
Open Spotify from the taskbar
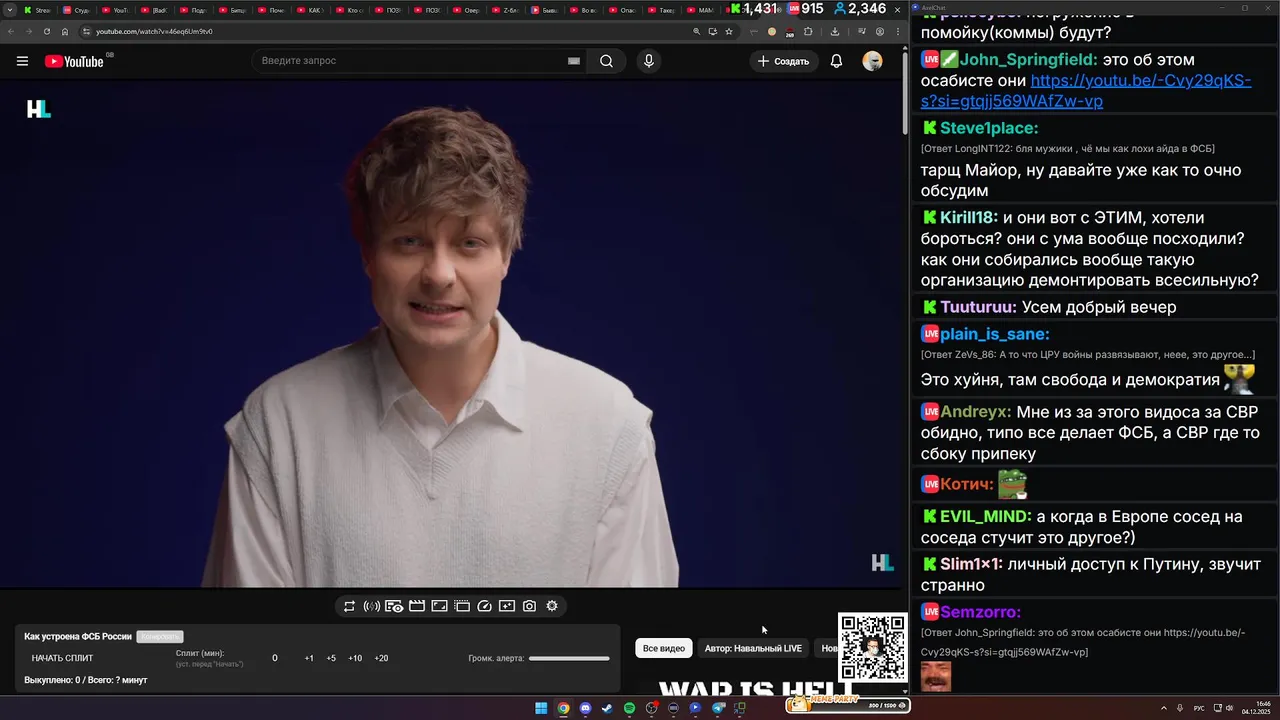629,708
